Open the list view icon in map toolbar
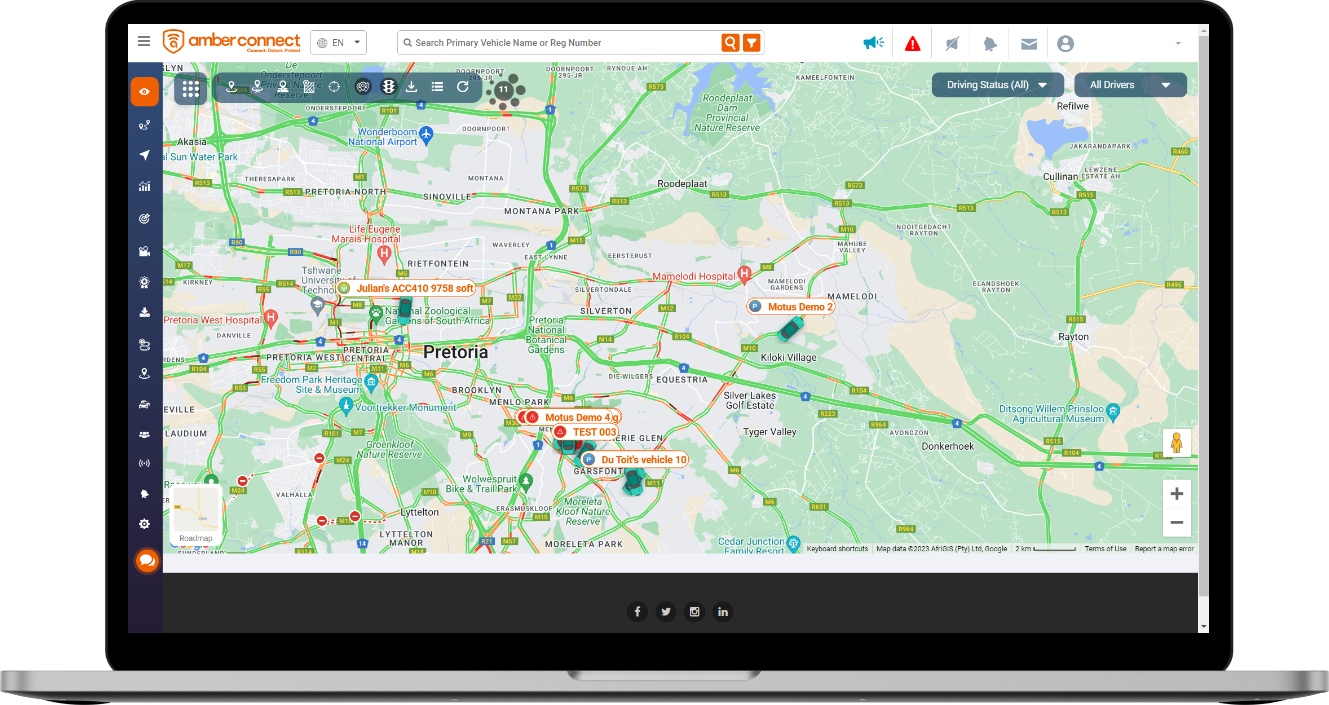The width and height of the screenshot is (1329, 705). coord(437,87)
